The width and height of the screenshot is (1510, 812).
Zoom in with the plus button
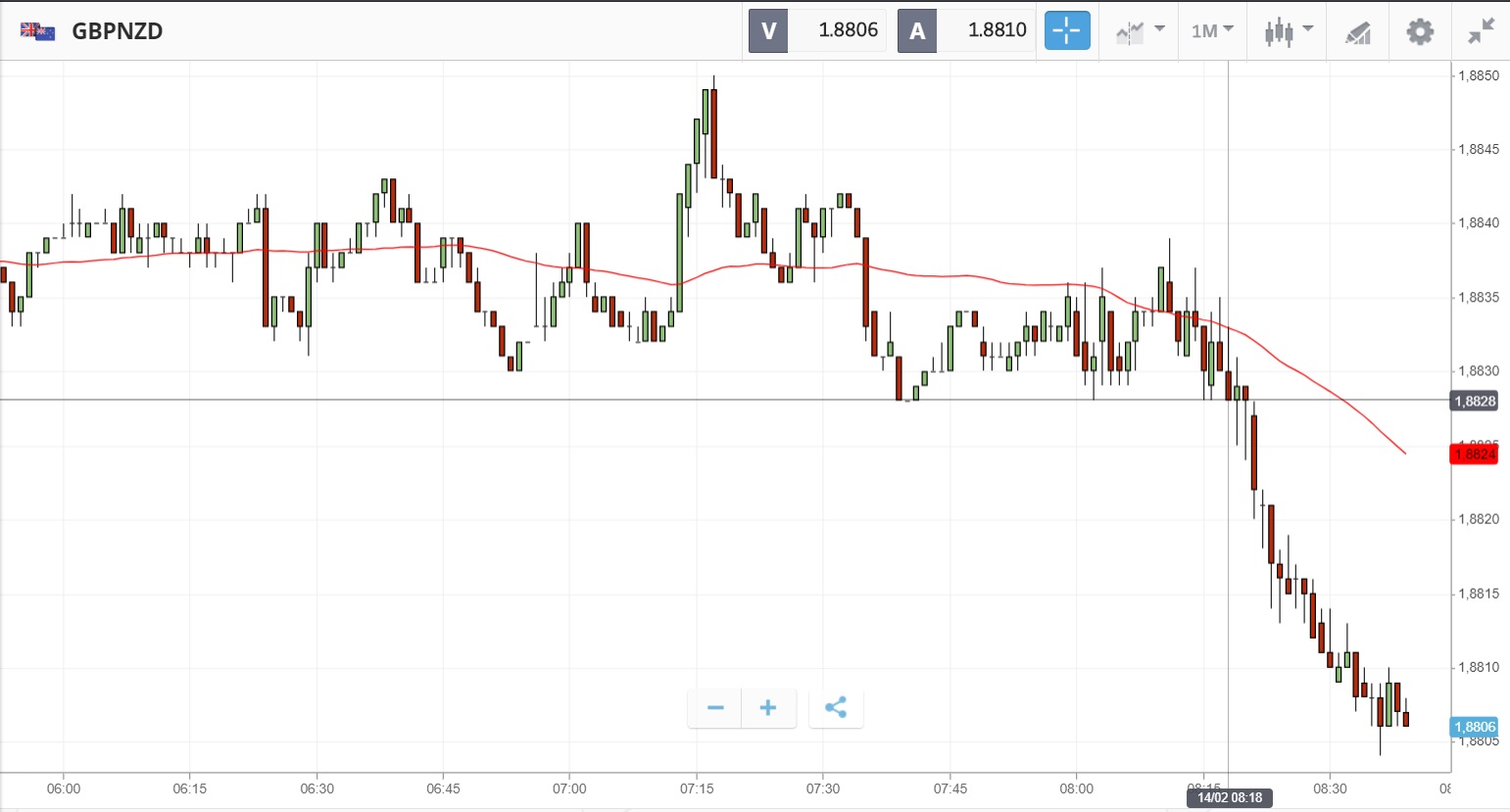tap(768, 708)
